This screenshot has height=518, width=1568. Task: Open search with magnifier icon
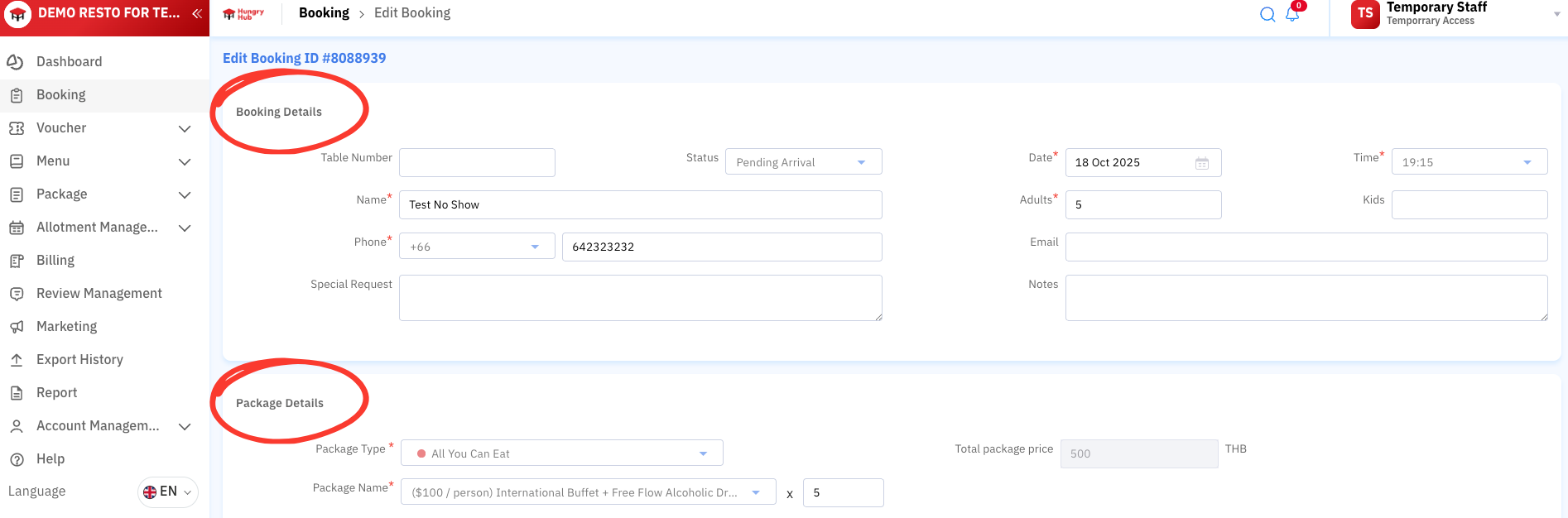pos(1267,14)
